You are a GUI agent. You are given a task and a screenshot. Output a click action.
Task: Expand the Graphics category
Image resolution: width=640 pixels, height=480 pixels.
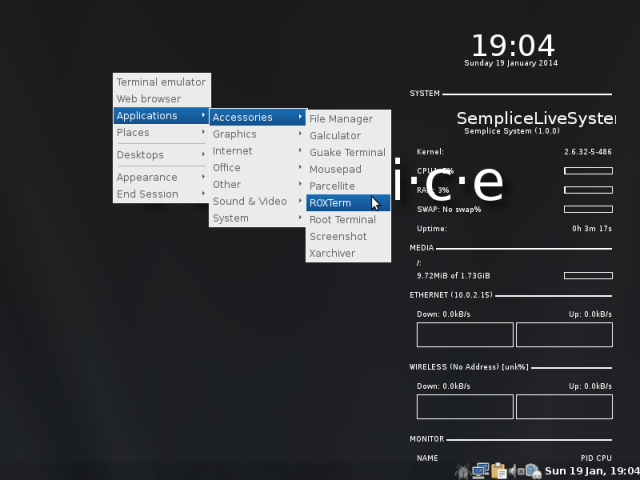click(258, 134)
